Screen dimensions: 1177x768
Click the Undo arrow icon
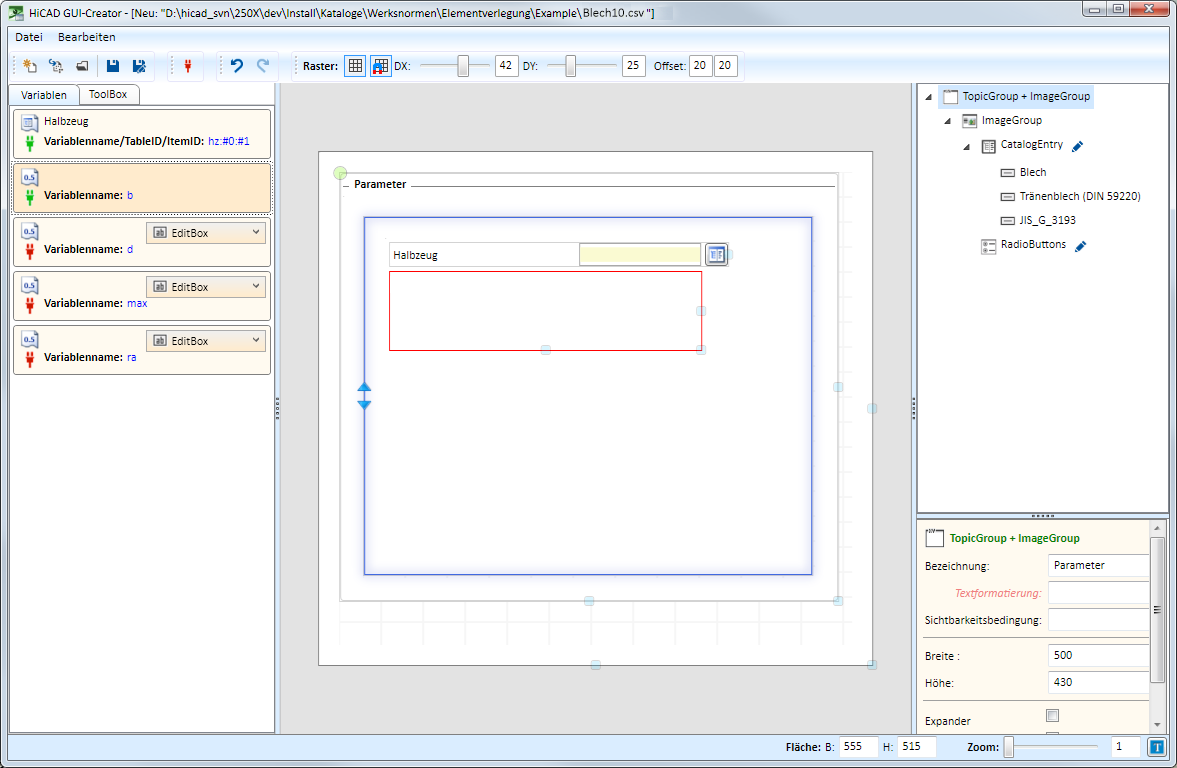(237, 66)
